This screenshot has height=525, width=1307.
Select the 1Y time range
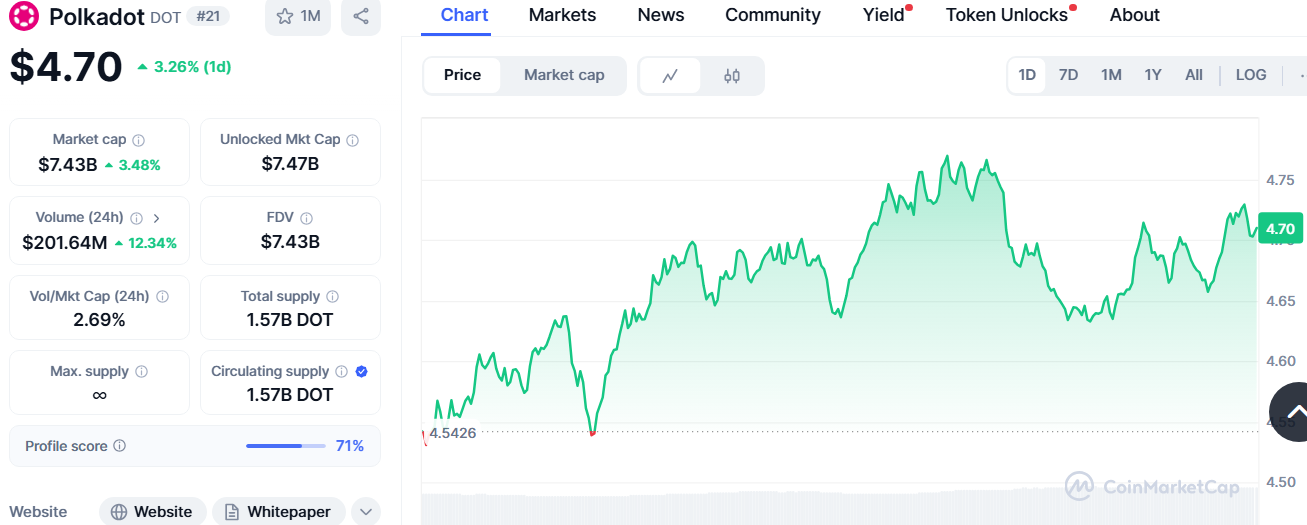pos(1153,75)
